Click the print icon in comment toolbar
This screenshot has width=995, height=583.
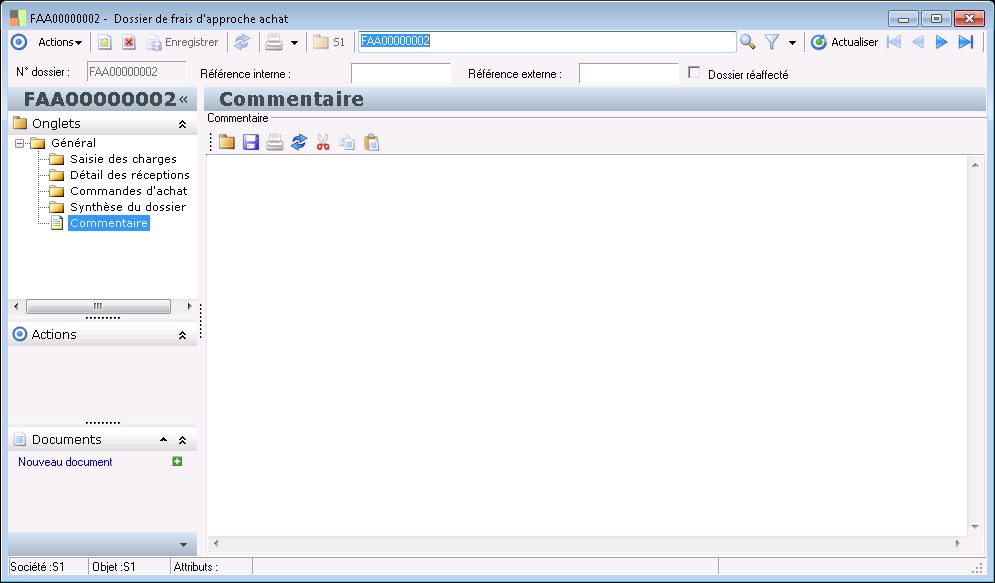tap(275, 142)
